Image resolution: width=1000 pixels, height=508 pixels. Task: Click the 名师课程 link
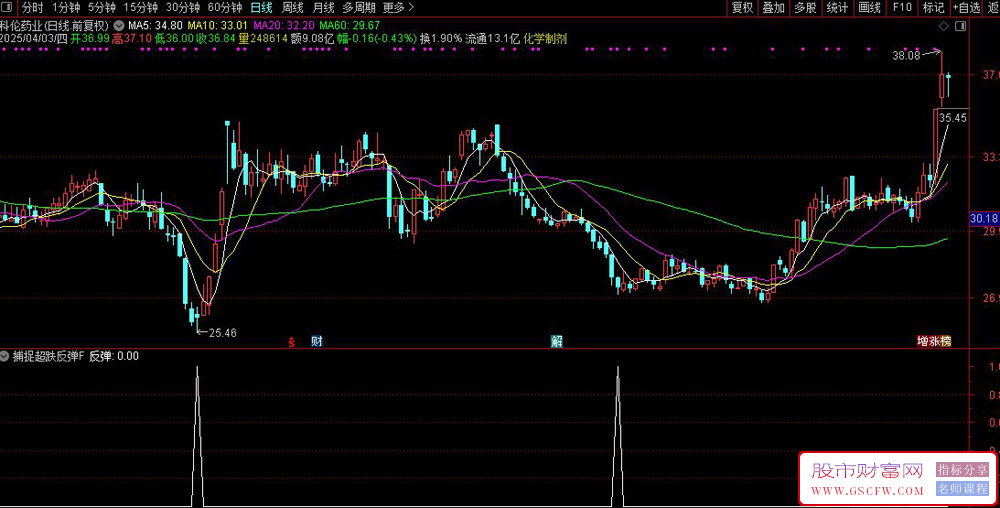point(962,488)
